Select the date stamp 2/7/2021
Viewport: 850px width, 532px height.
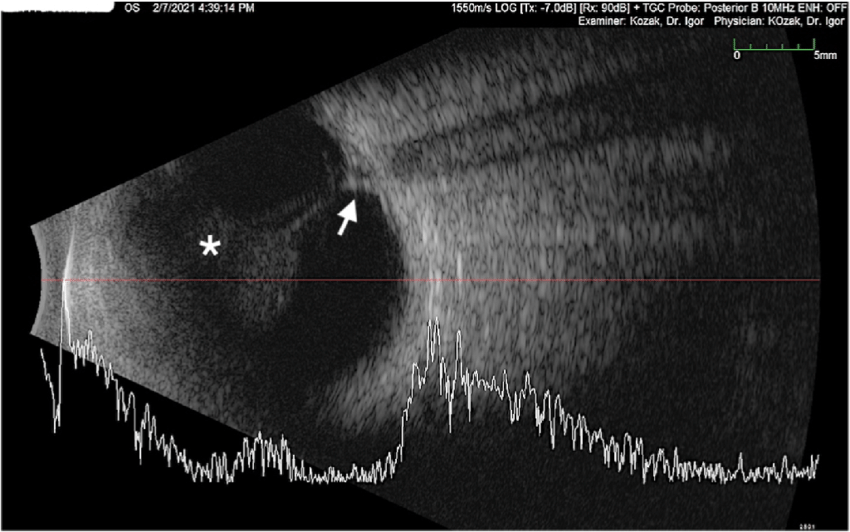[x=173, y=8]
